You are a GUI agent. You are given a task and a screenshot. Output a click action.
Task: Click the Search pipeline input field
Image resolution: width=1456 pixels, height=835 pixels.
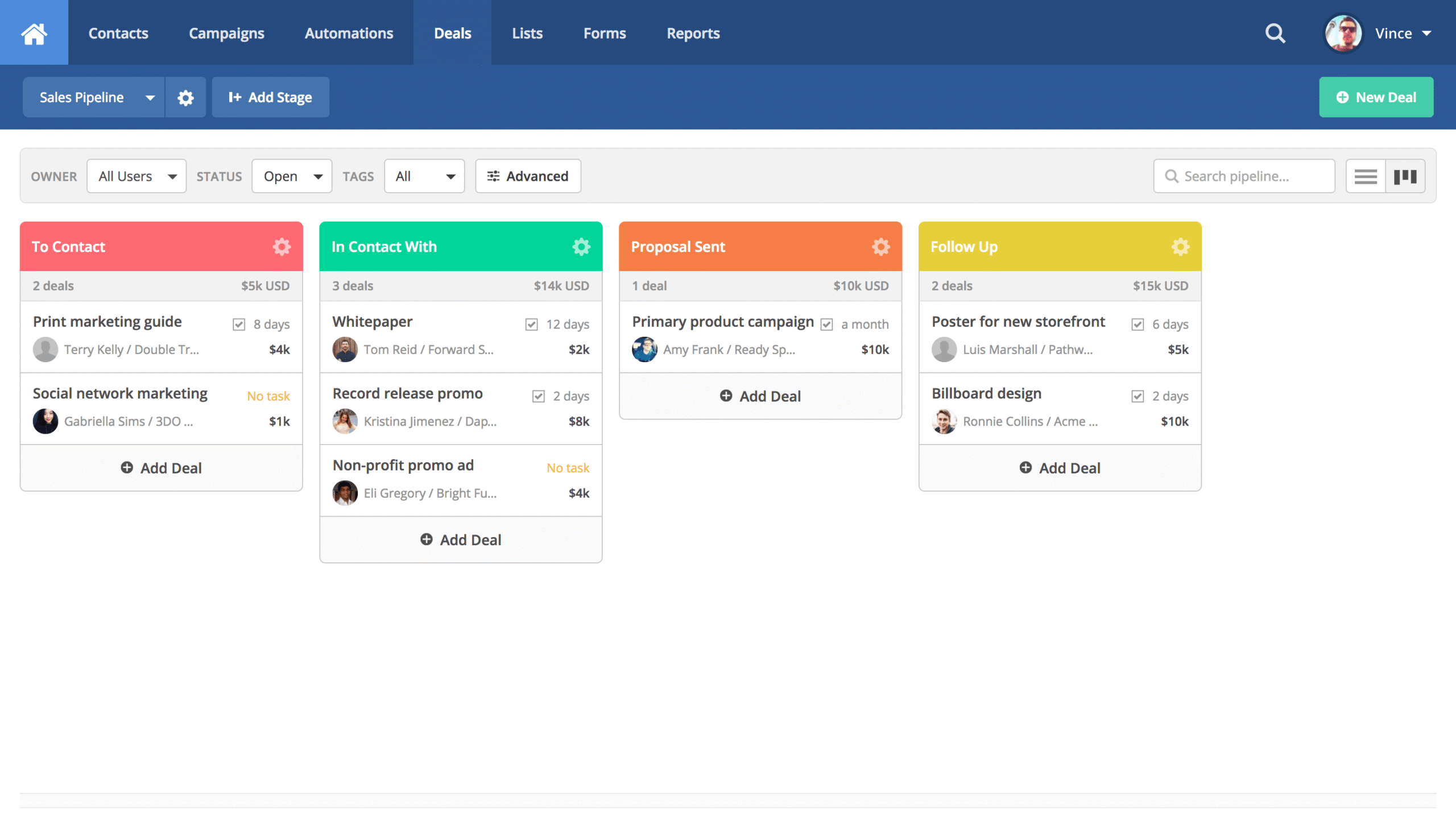click(x=1244, y=176)
